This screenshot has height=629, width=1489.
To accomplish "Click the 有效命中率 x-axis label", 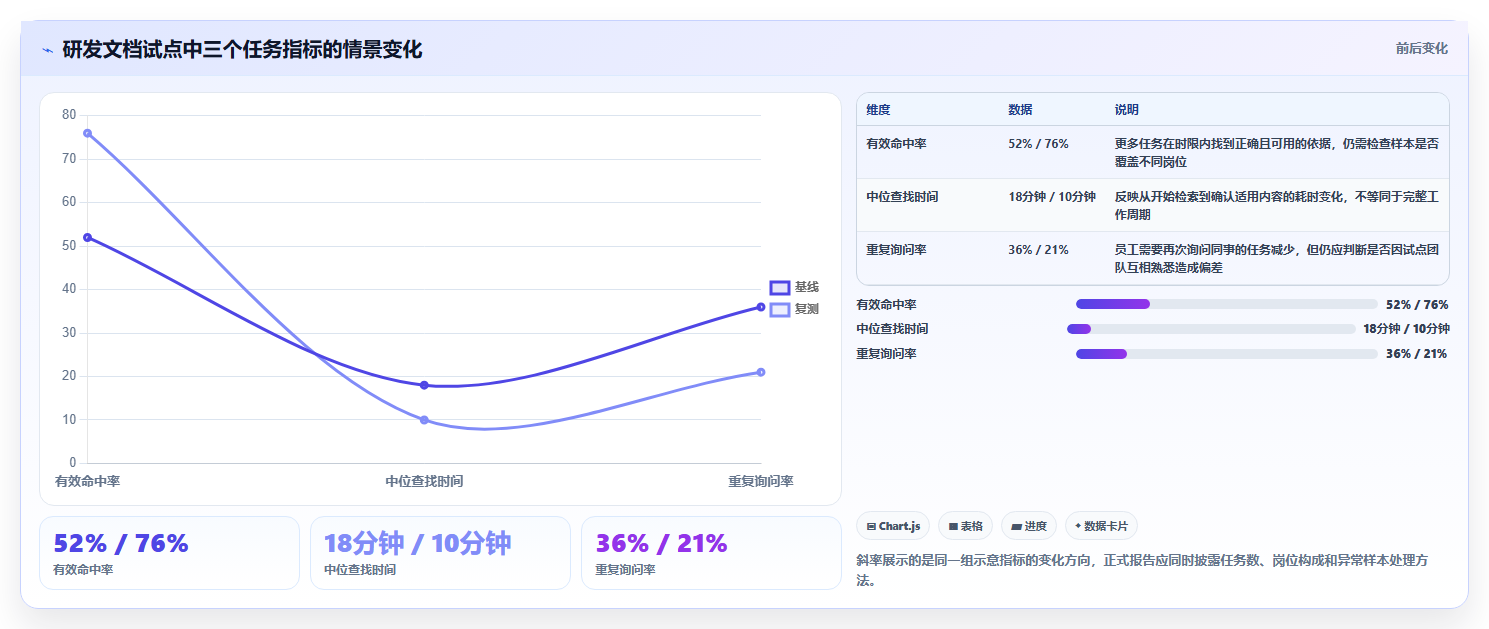I will [x=88, y=481].
